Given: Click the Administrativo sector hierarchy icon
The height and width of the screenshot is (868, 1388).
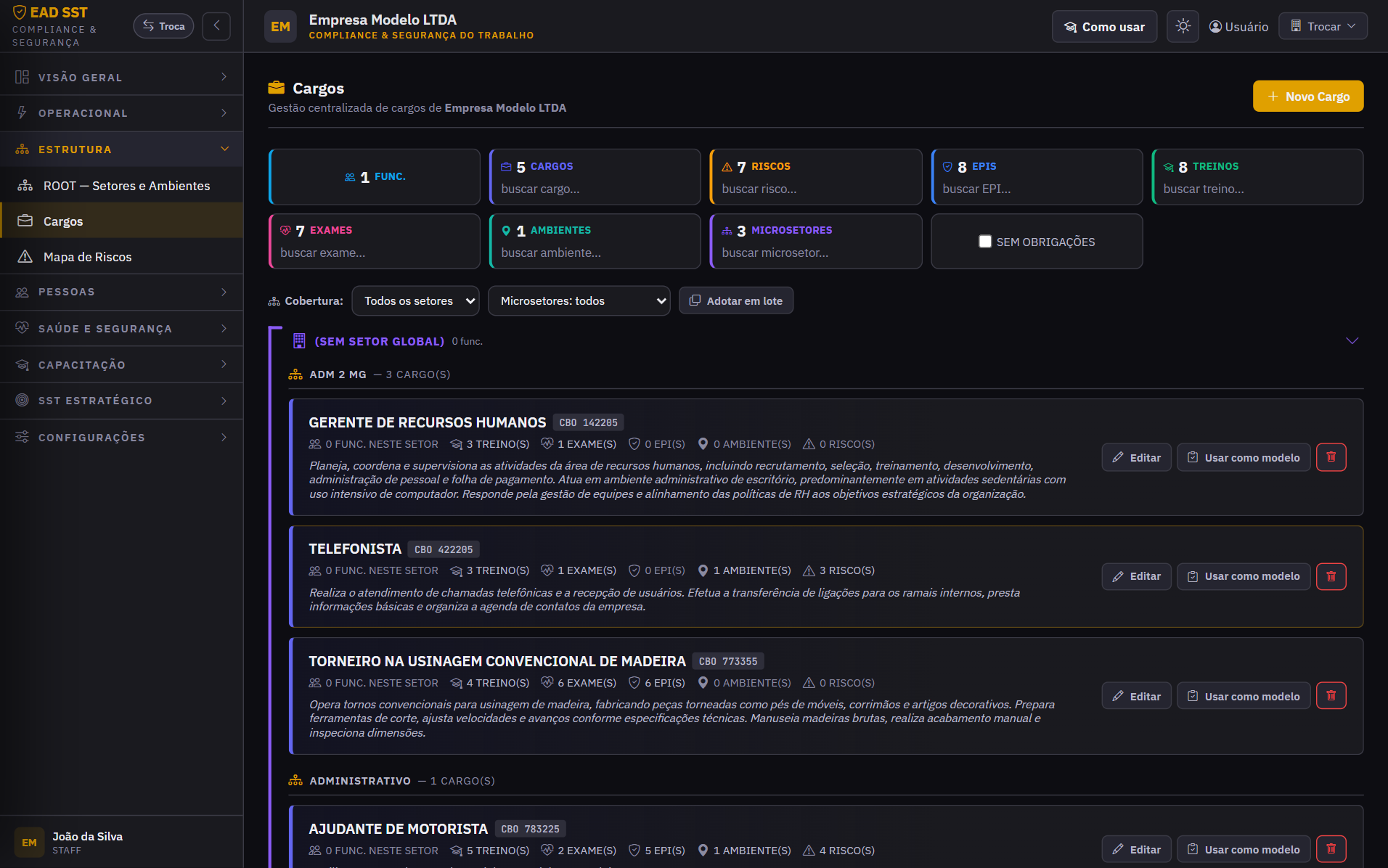Looking at the screenshot, I should tap(295, 781).
